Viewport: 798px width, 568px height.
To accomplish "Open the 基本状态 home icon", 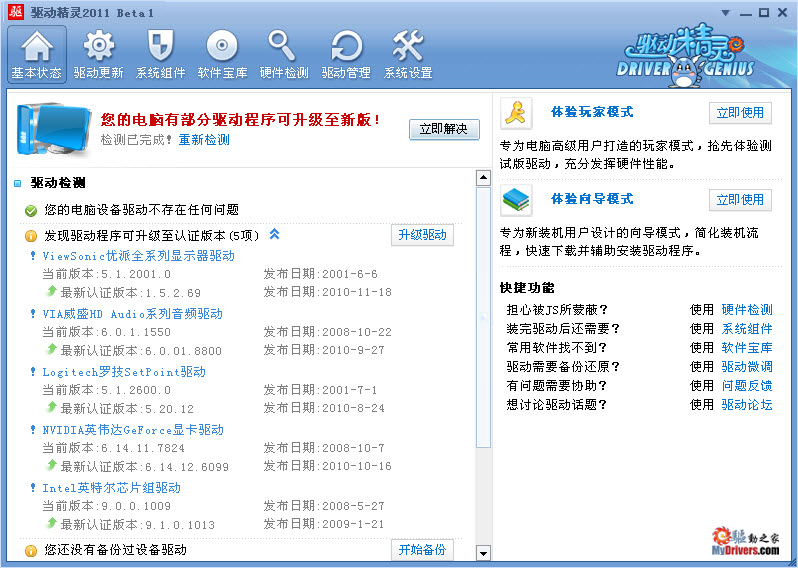I will [x=37, y=54].
